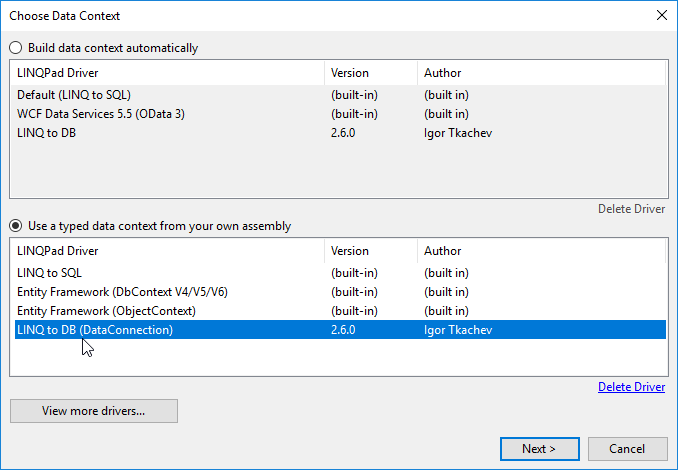Open View more drivers dialog
Image resolution: width=678 pixels, height=470 pixels.
pos(93,411)
